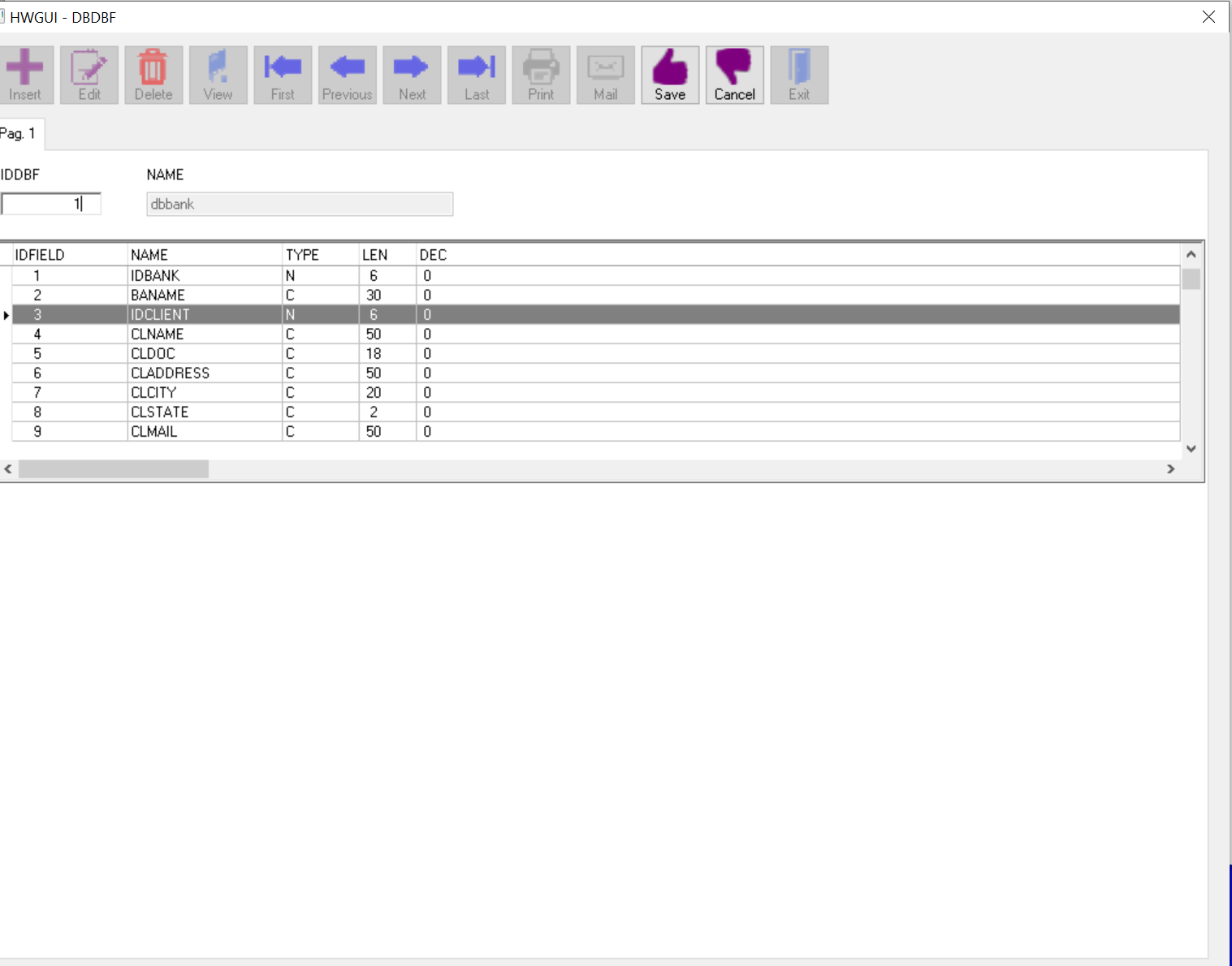Click IDFIELD number 9 cell
The height and width of the screenshot is (966, 1232).
(70, 432)
